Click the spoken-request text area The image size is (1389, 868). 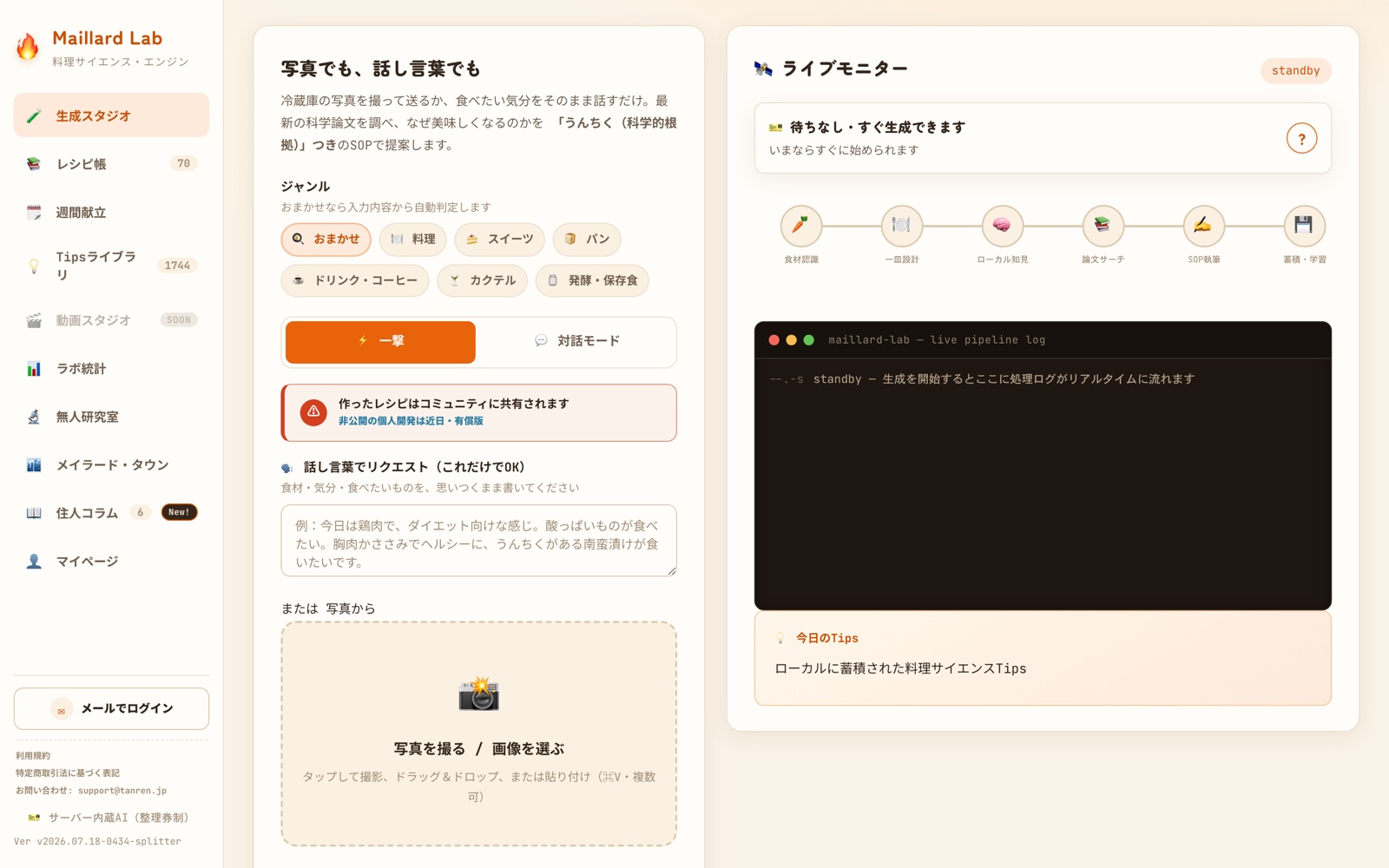479,541
